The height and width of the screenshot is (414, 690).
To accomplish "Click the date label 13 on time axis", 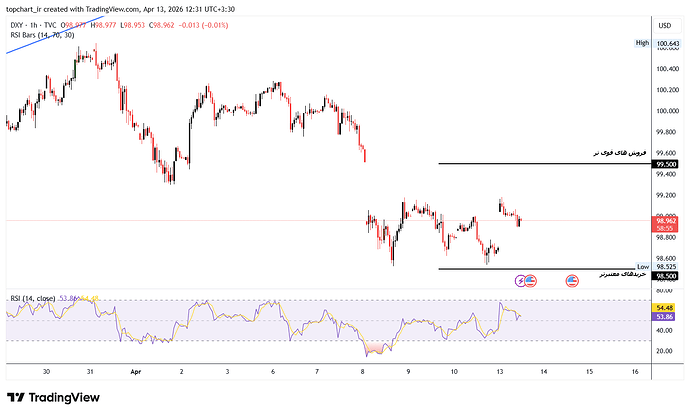I will click(499, 372).
